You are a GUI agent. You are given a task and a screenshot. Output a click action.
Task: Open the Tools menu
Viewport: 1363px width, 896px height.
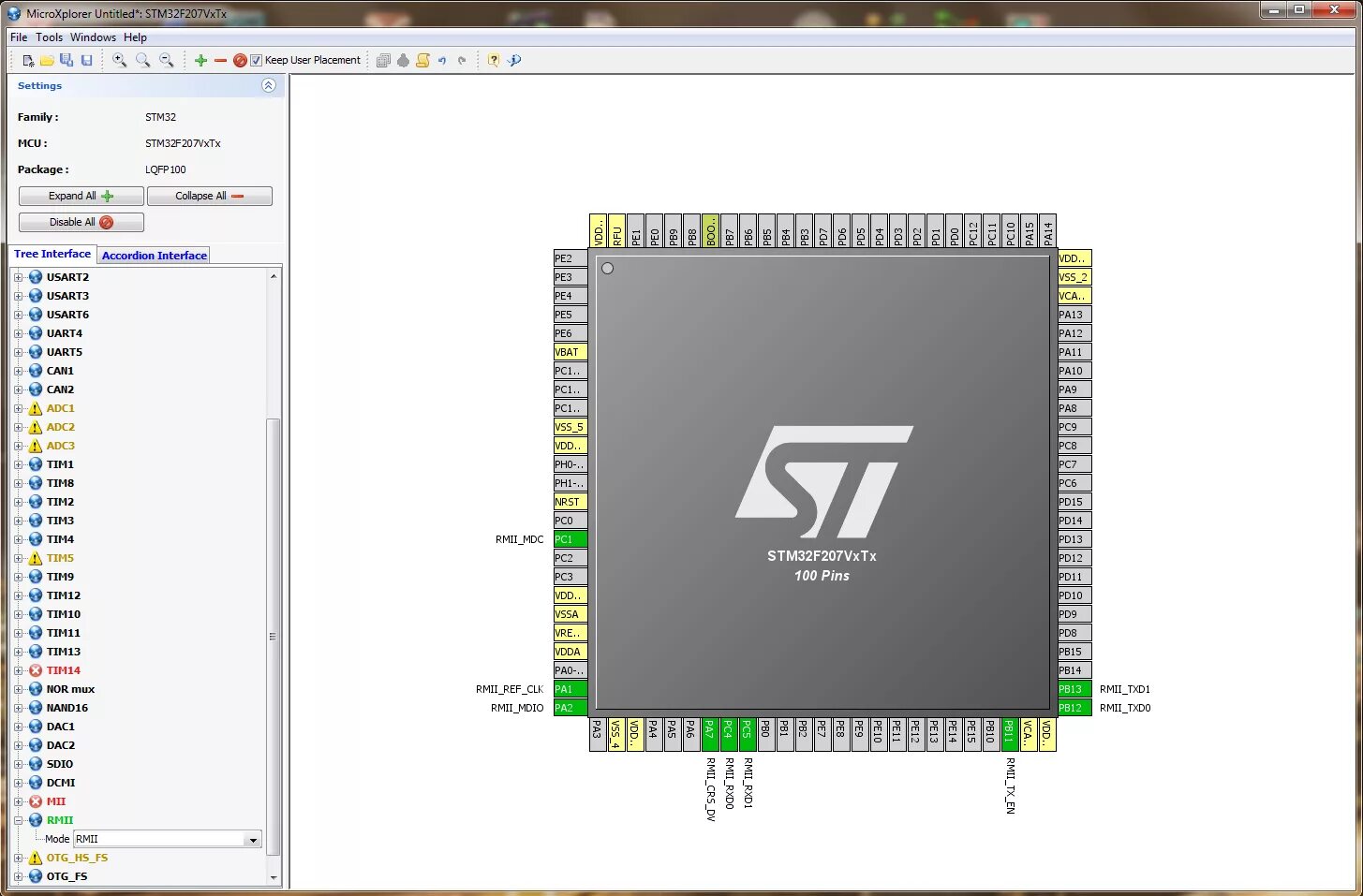(x=49, y=37)
